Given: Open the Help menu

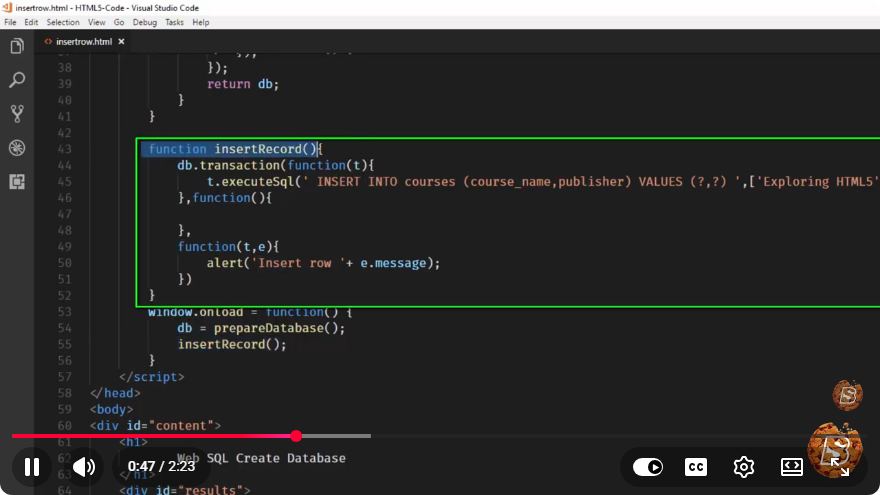Looking at the screenshot, I should click(x=200, y=22).
